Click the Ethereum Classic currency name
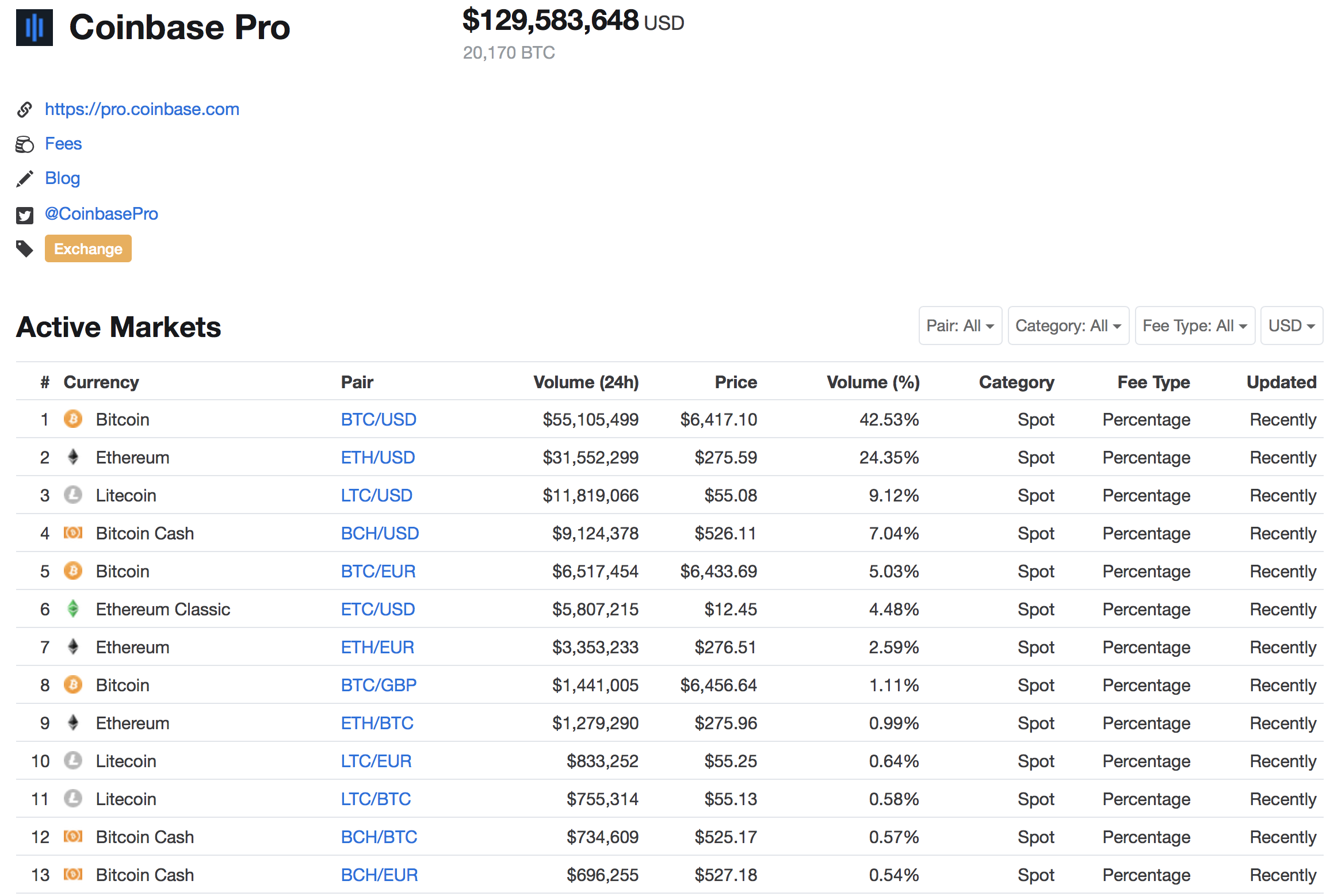The height and width of the screenshot is (896, 1330). pyautogui.click(x=163, y=609)
